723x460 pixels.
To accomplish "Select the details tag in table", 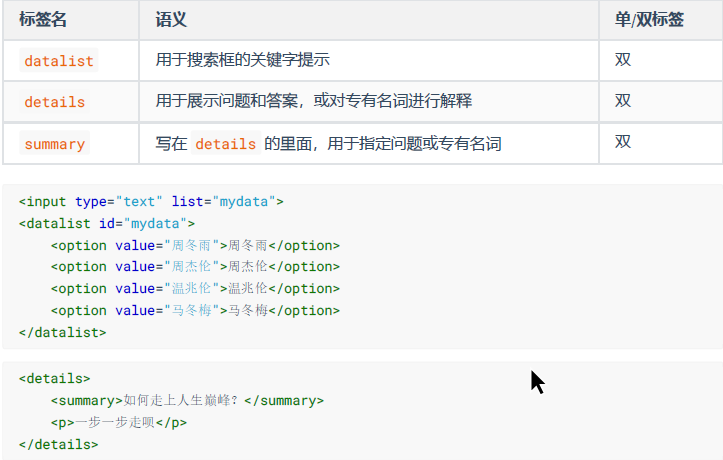I will [54, 101].
